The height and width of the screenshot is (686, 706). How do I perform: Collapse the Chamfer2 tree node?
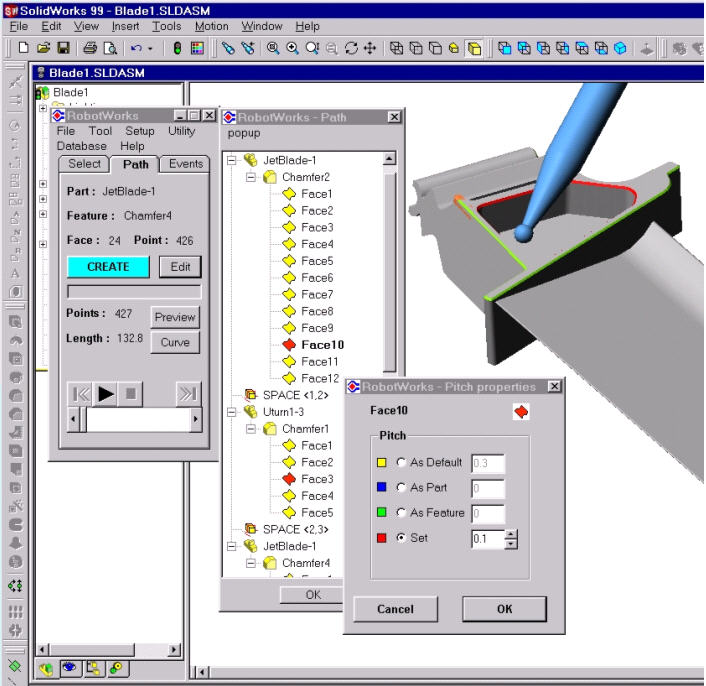pyautogui.click(x=250, y=177)
